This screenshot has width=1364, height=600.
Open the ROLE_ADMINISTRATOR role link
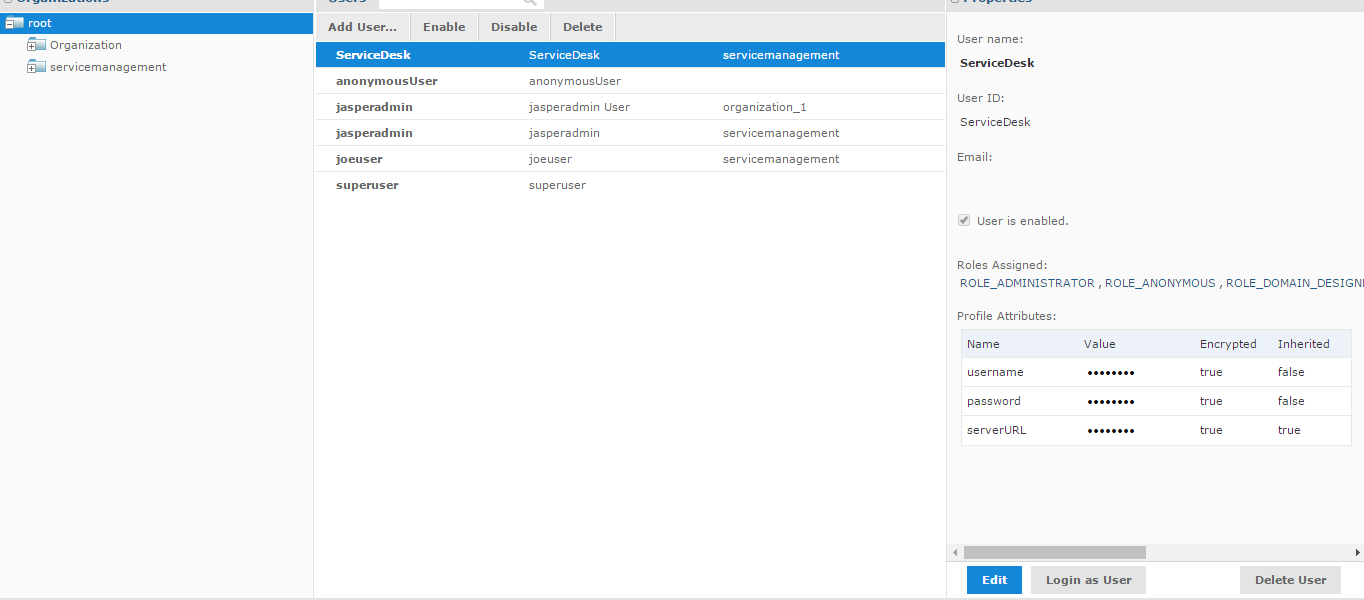pyautogui.click(x=1025, y=283)
